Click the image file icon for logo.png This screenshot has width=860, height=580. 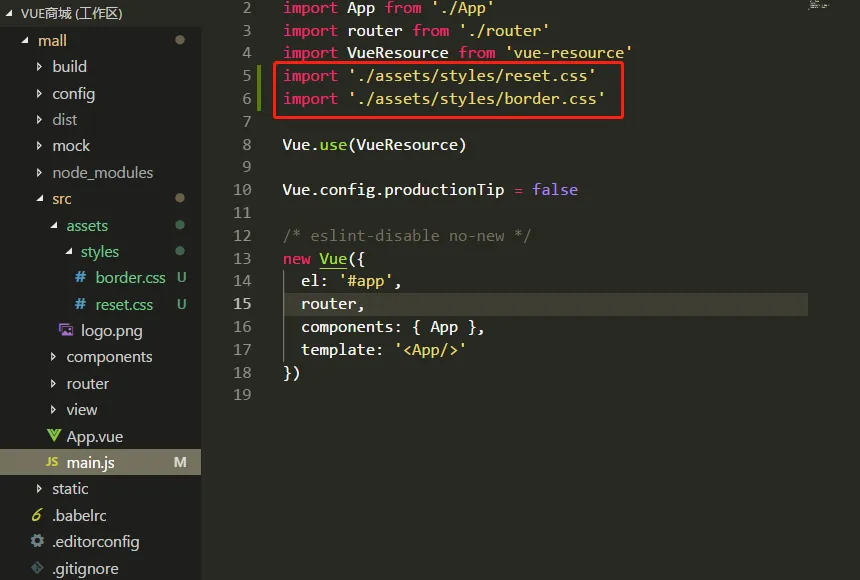tap(66, 330)
